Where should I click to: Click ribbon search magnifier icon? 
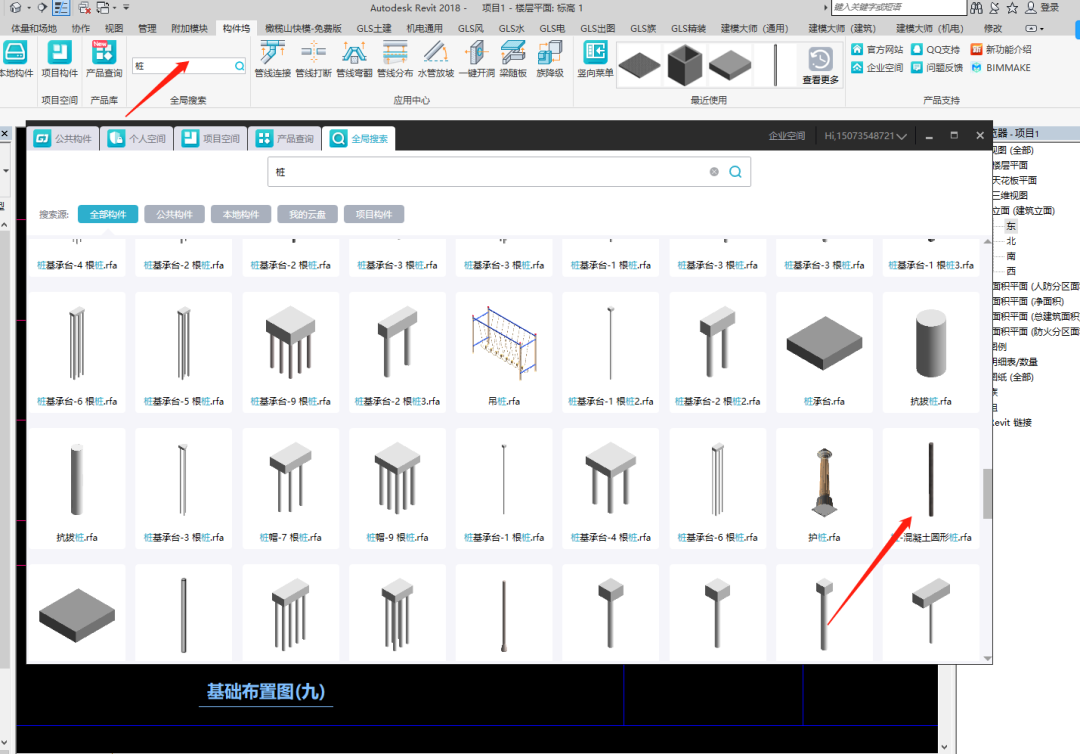[239, 66]
